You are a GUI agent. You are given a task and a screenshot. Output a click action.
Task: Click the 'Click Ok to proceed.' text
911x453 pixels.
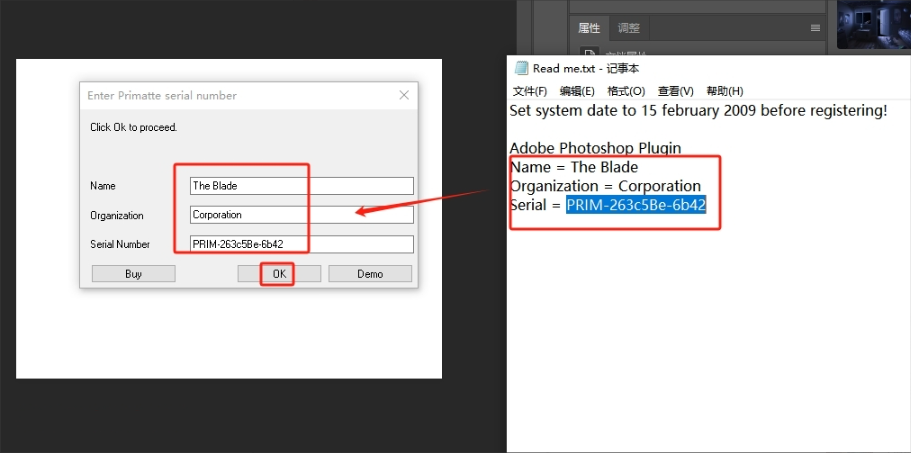134,127
